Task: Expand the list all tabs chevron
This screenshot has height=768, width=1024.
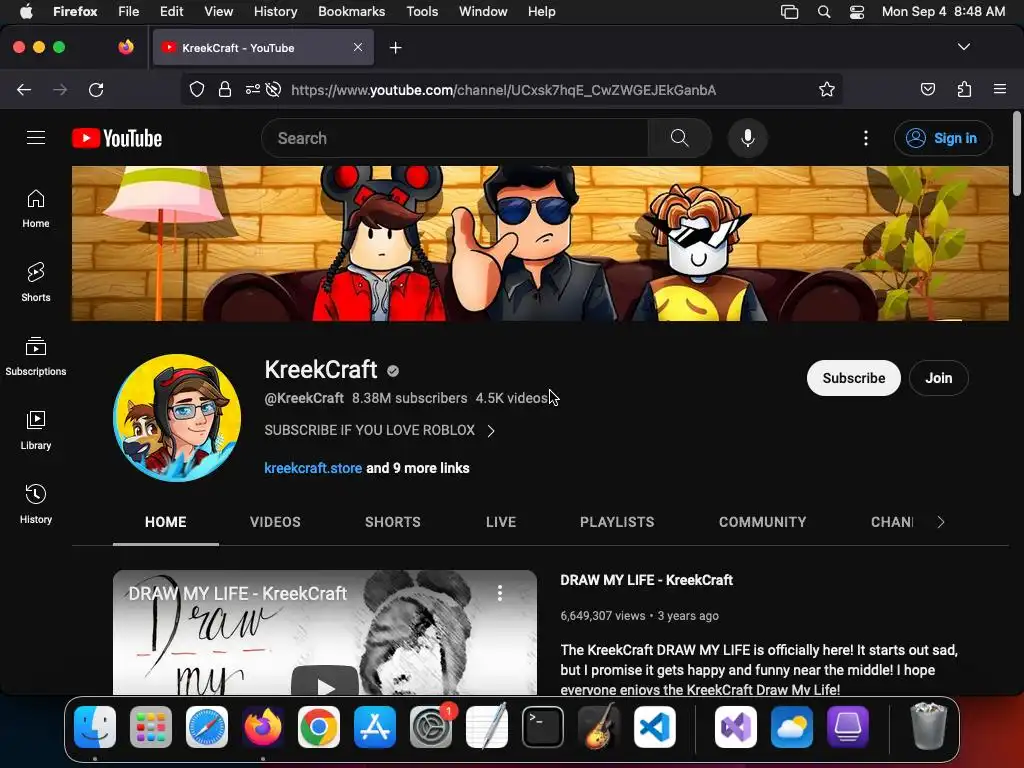Action: point(963,47)
